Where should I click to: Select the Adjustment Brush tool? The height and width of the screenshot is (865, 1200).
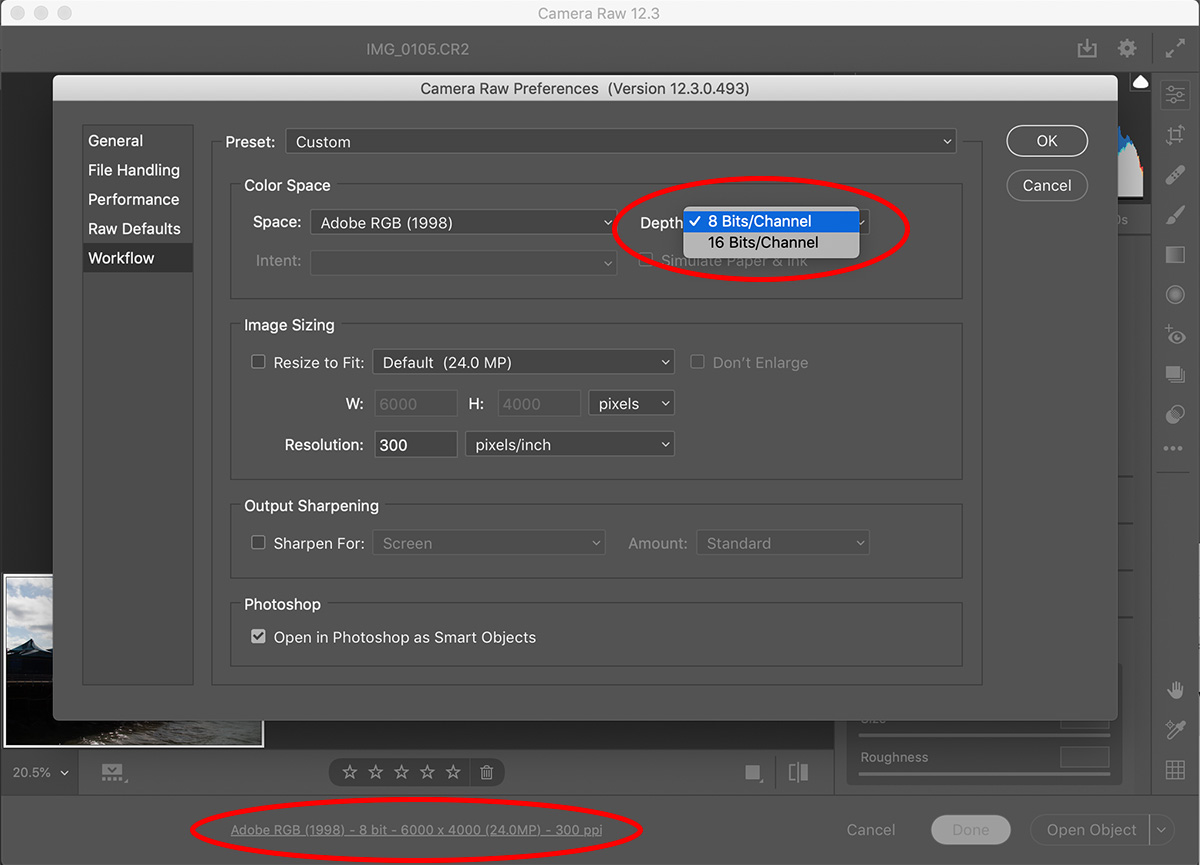[x=1174, y=214]
